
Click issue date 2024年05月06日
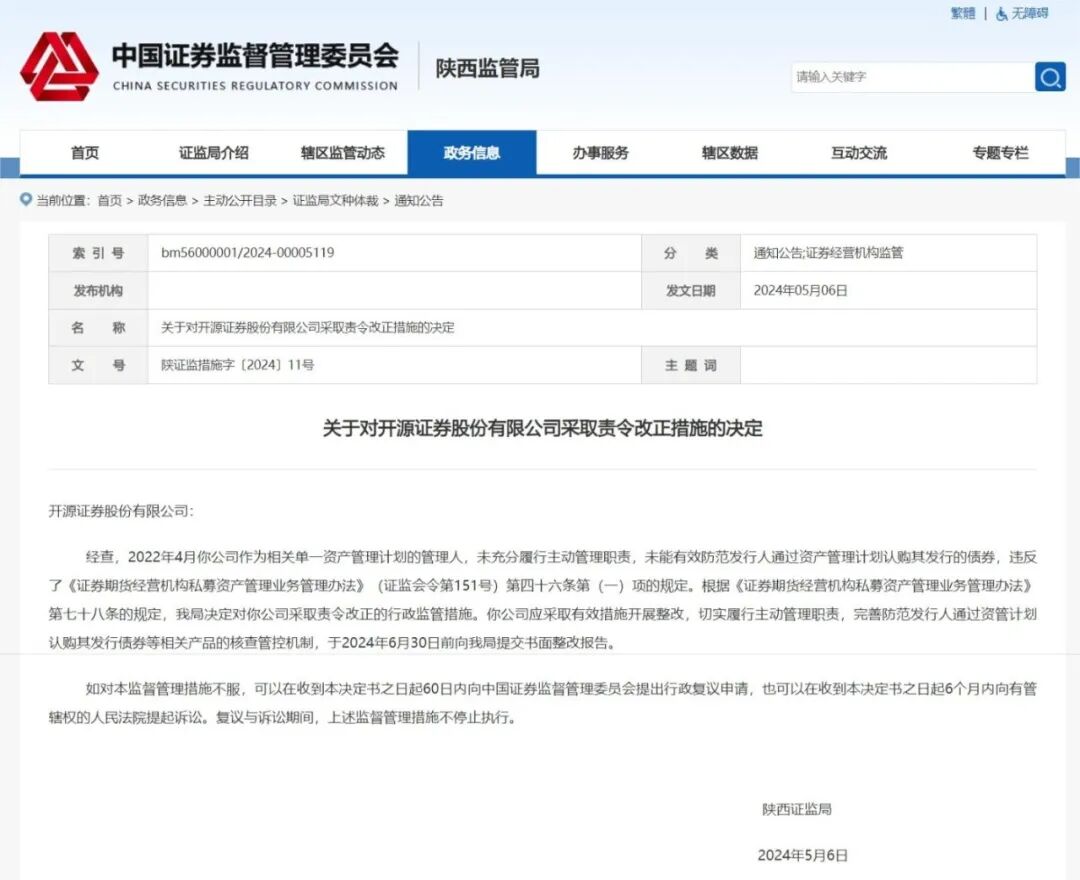click(x=800, y=290)
